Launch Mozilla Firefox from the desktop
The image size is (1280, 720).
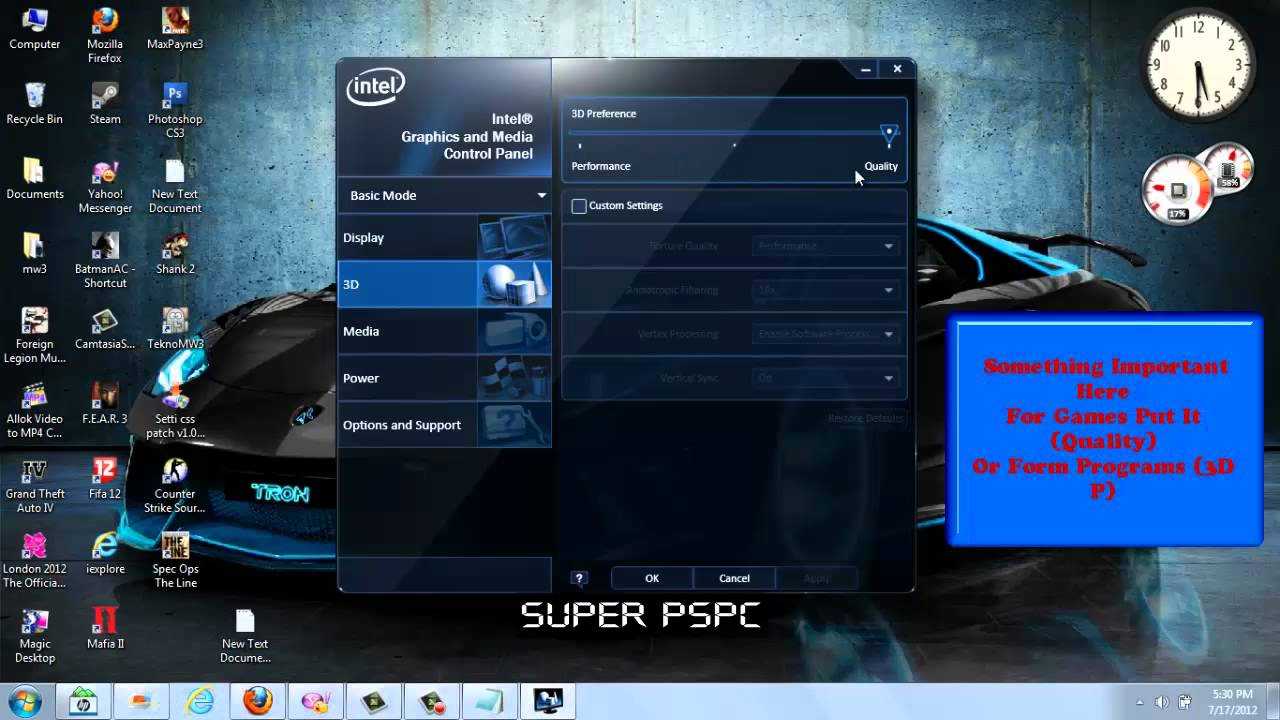(105, 35)
